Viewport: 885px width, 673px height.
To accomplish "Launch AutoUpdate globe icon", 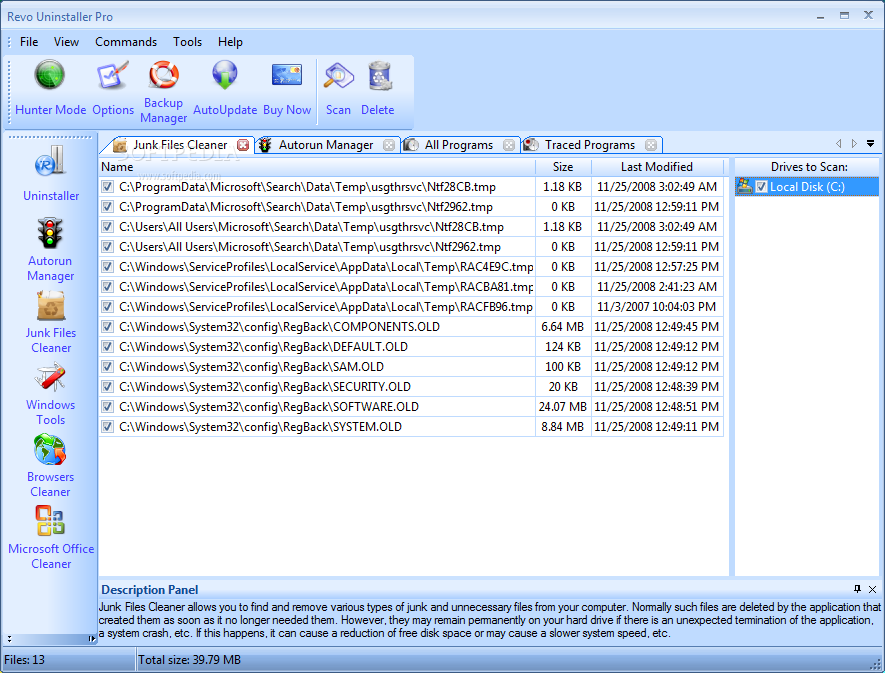I will pyautogui.click(x=225, y=75).
